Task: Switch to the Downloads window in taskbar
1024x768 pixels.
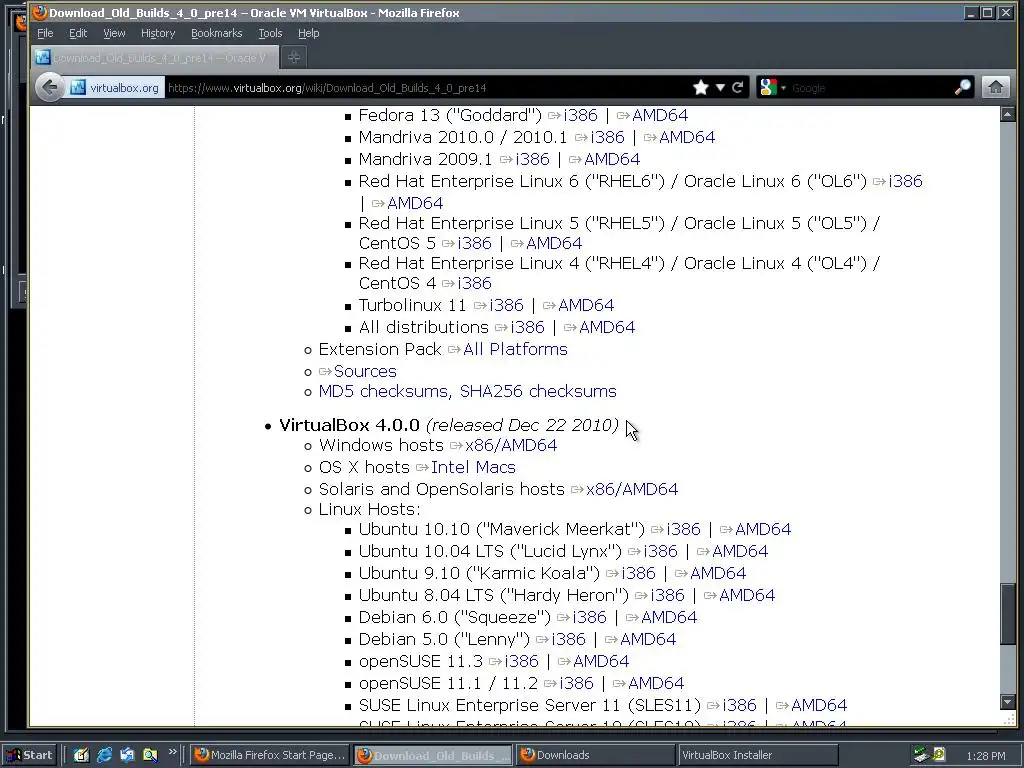Action: click(x=596, y=755)
